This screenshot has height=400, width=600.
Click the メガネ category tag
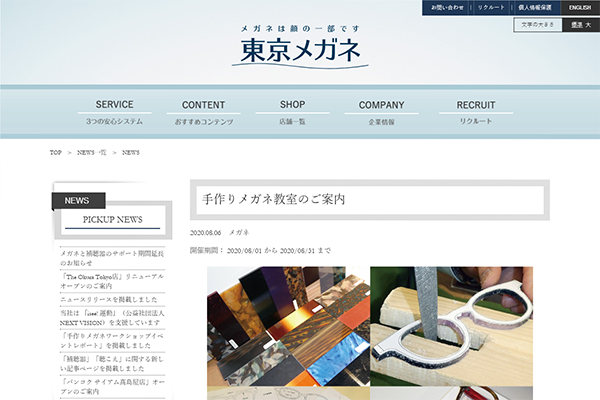click(239, 232)
